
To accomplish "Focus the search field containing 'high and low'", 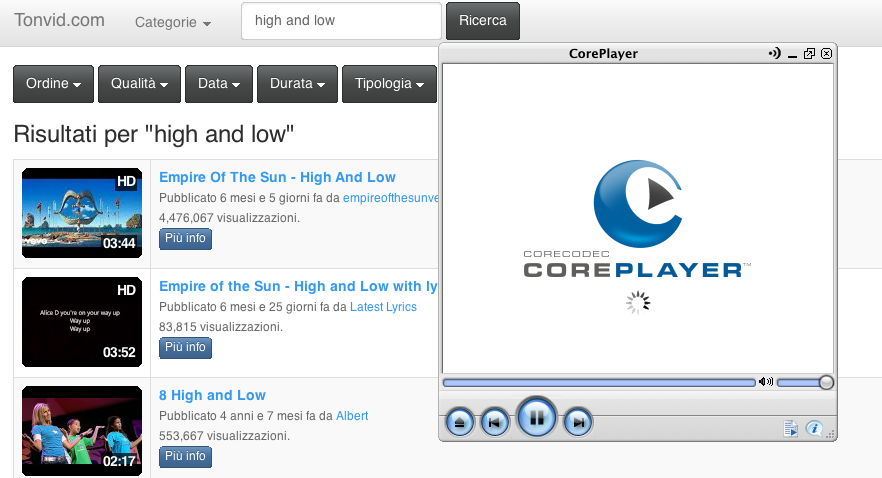I will (x=341, y=21).
